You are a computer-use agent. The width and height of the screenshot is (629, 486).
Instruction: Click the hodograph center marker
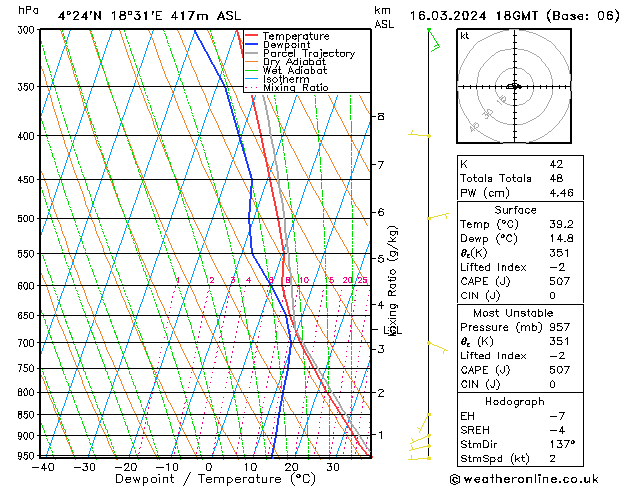point(514,86)
